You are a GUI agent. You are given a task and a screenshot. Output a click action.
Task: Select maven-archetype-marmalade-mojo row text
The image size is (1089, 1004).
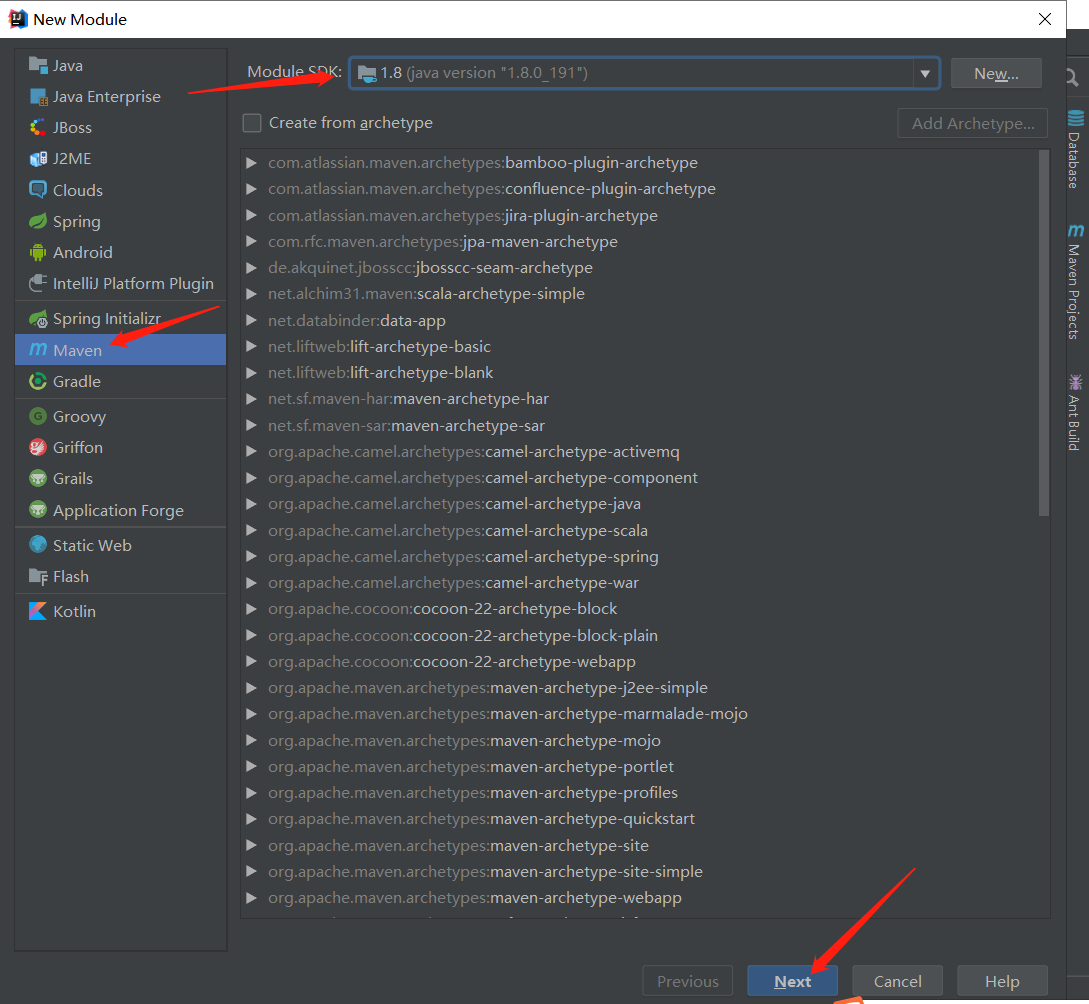point(508,714)
